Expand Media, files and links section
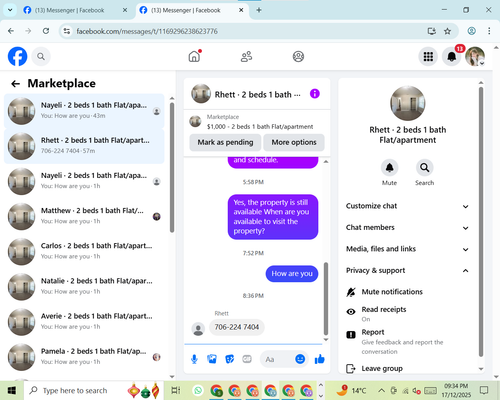500x400 pixels. (x=407, y=249)
